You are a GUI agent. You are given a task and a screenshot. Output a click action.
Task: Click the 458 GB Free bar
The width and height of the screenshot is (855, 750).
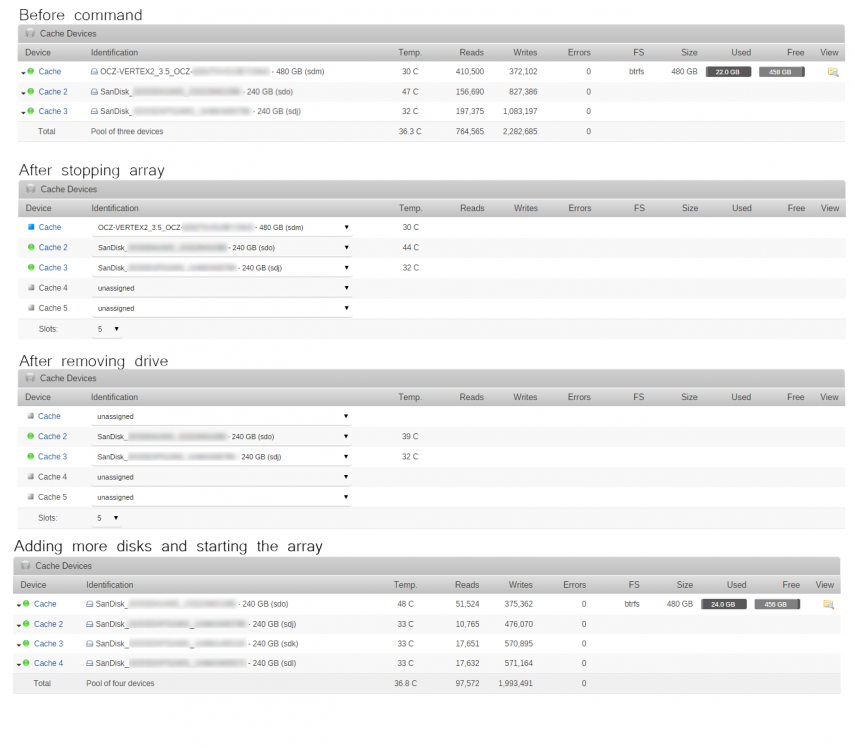click(781, 72)
